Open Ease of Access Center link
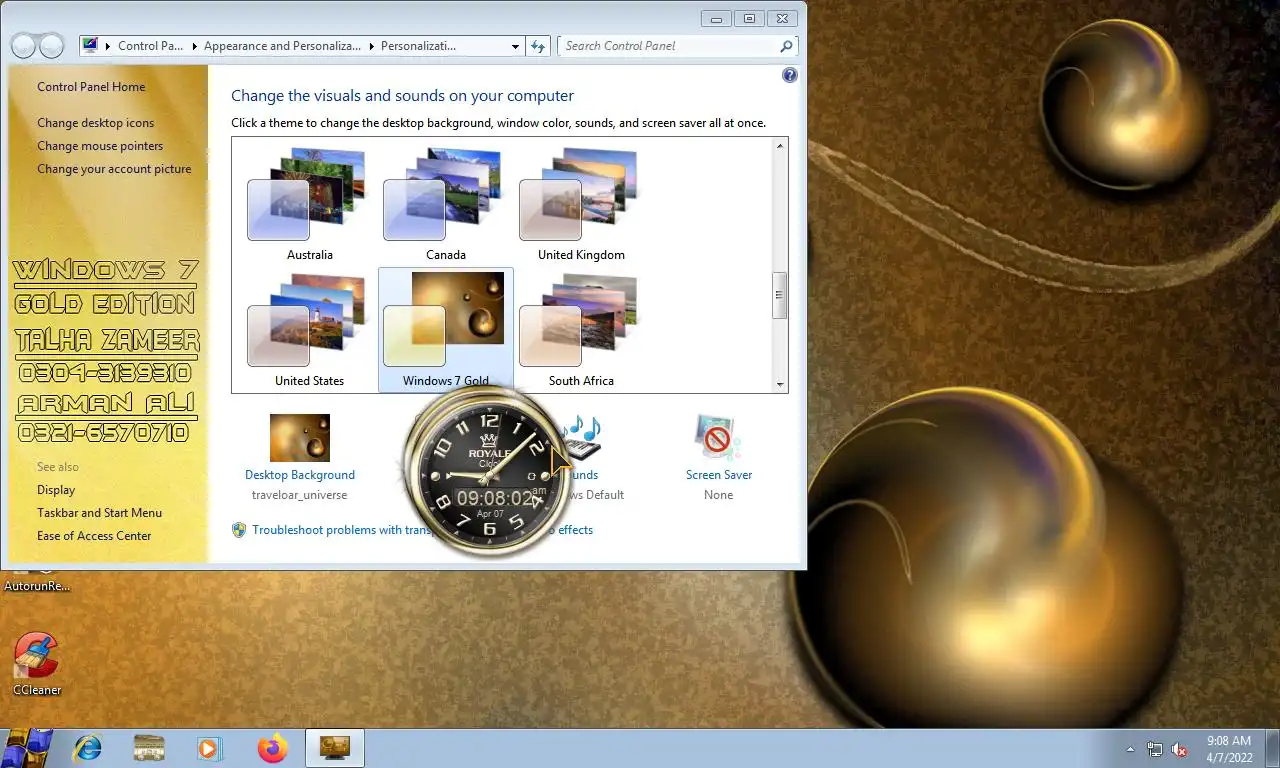The height and width of the screenshot is (768, 1280). click(94, 536)
